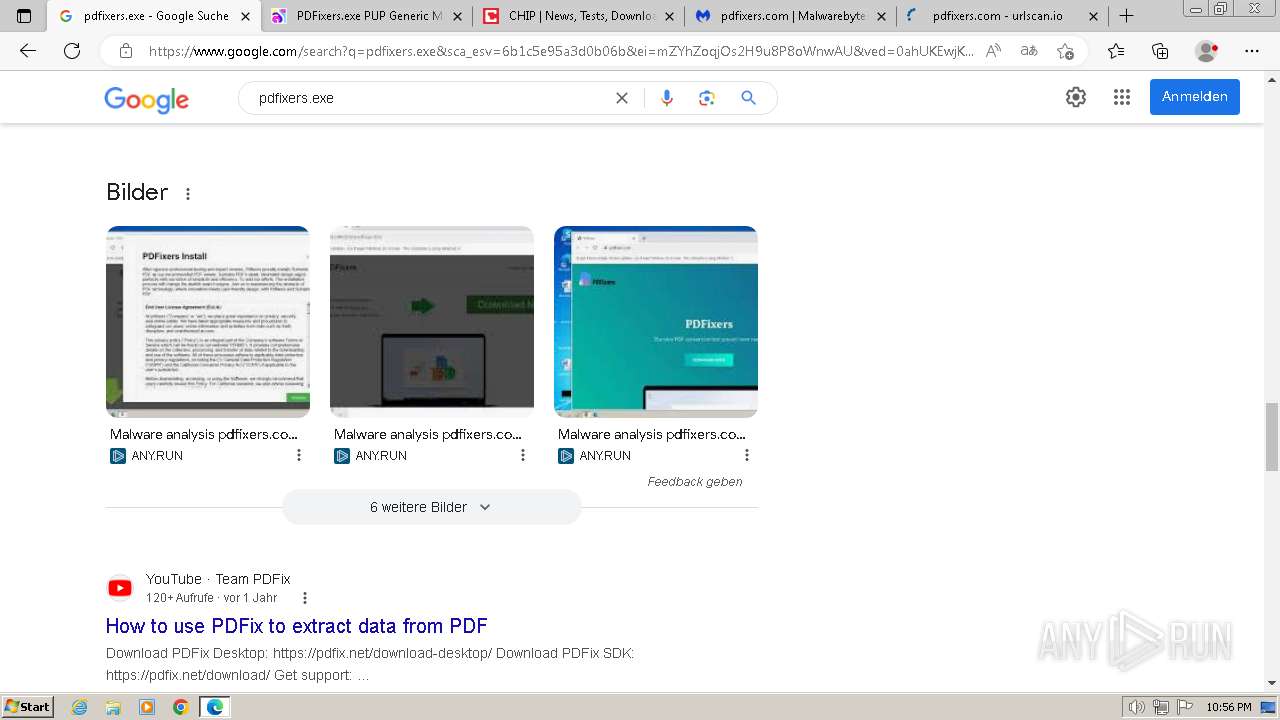Click ANY.RUN source under third image

pyautogui.click(x=605, y=455)
